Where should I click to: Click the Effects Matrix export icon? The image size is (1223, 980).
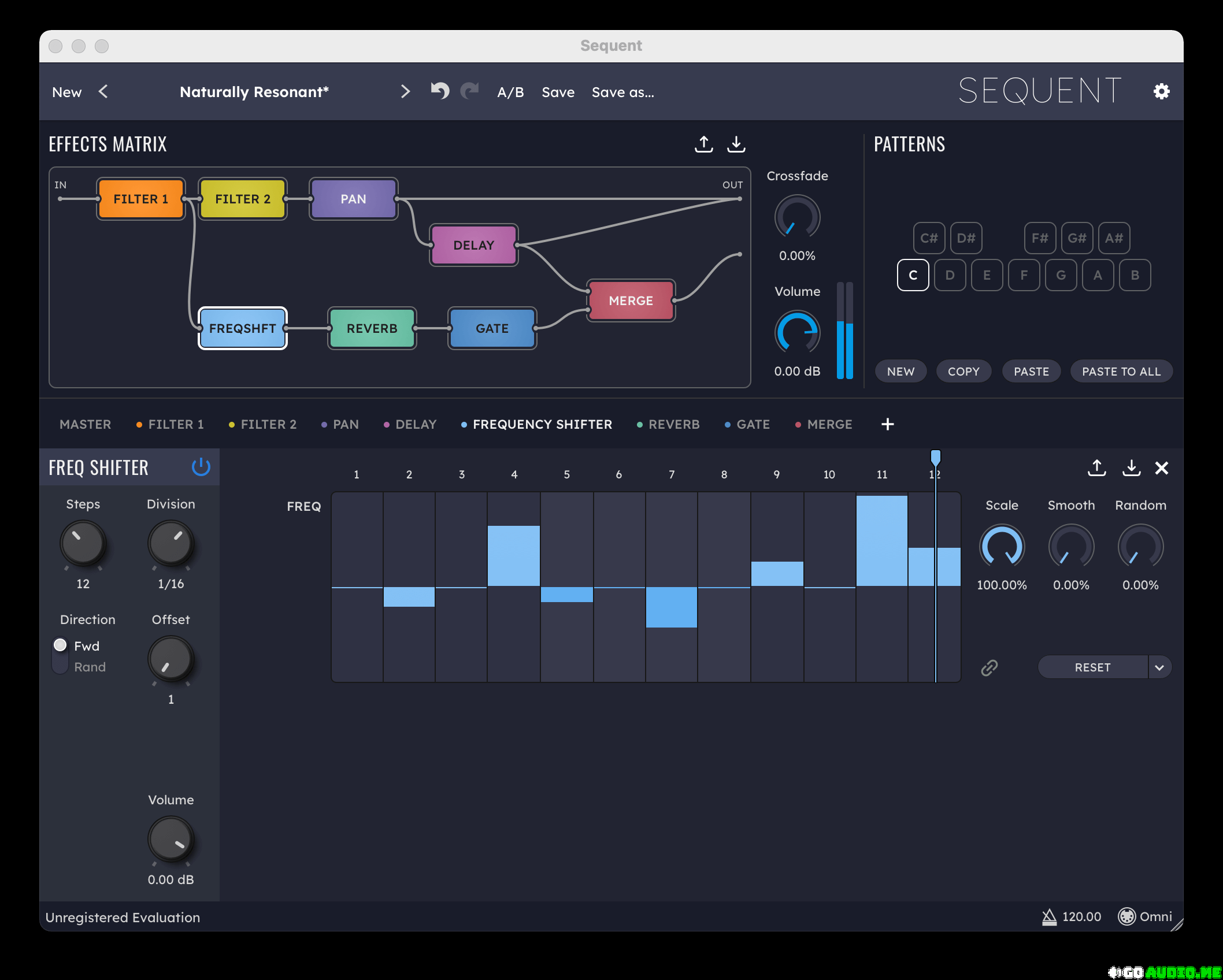(703, 144)
